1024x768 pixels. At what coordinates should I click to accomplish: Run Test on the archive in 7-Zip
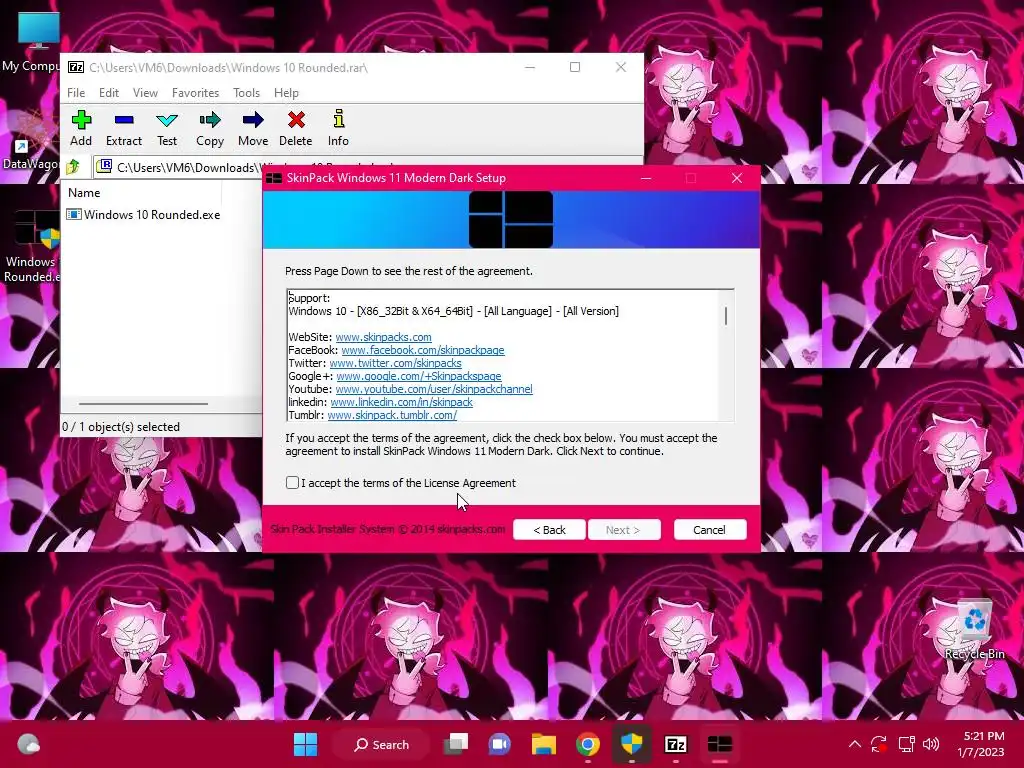(167, 128)
